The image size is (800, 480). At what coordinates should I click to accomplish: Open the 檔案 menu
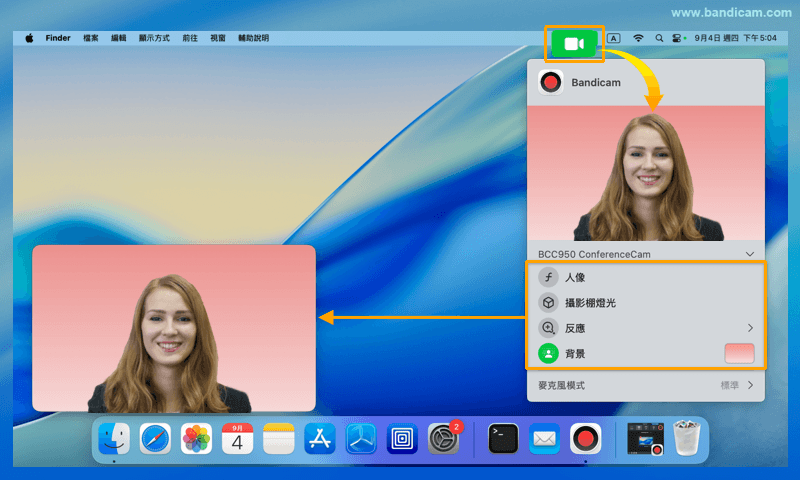tap(91, 38)
